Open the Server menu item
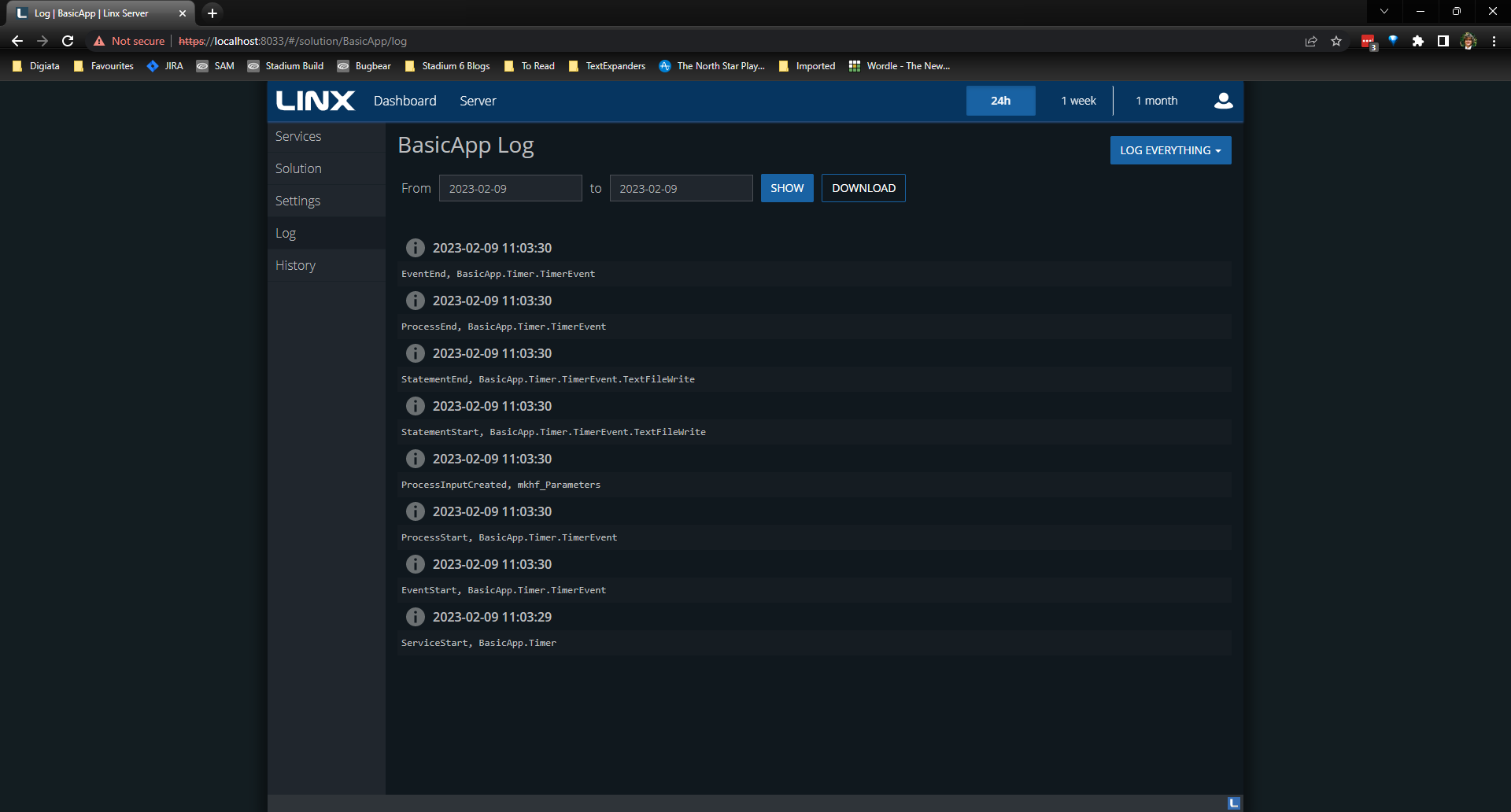The height and width of the screenshot is (812, 1511). coord(478,101)
